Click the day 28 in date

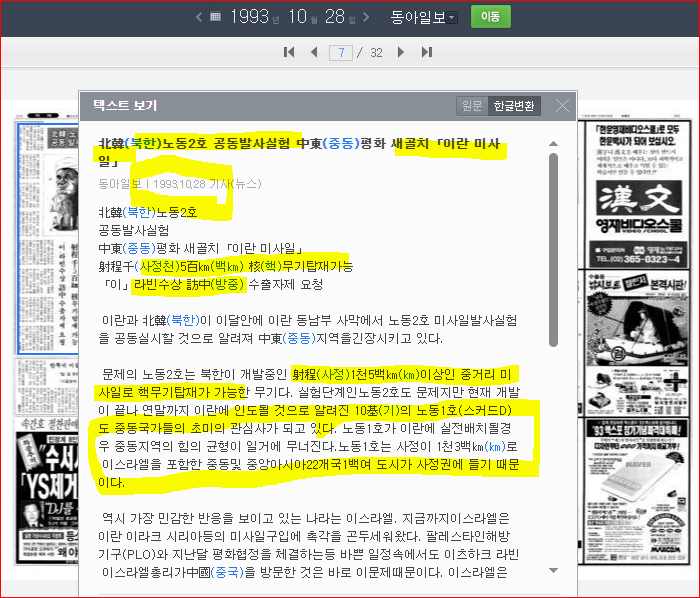pos(335,17)
